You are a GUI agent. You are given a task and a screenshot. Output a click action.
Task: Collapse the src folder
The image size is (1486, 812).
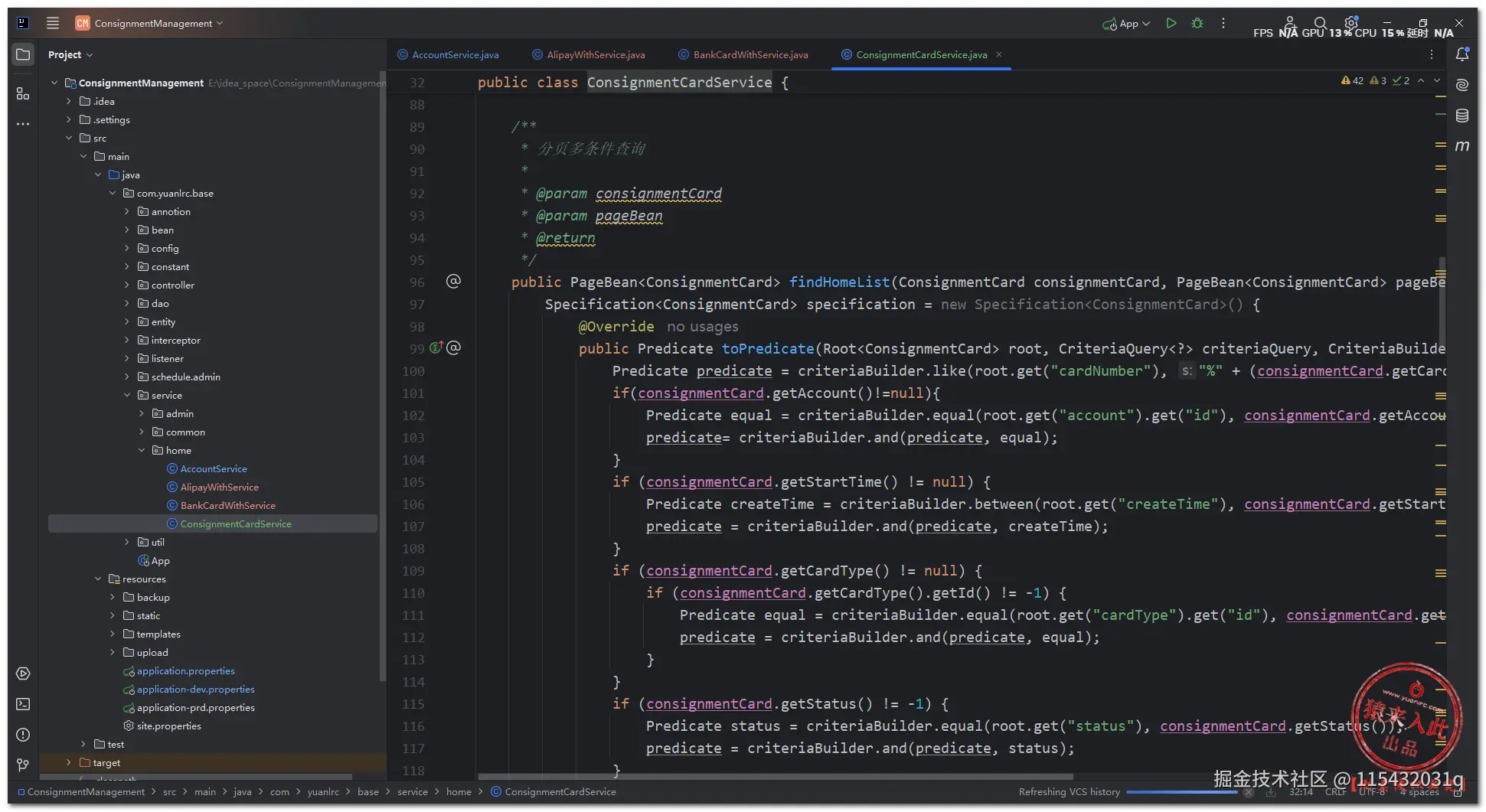pyautogui.click(x=69, y=139)
